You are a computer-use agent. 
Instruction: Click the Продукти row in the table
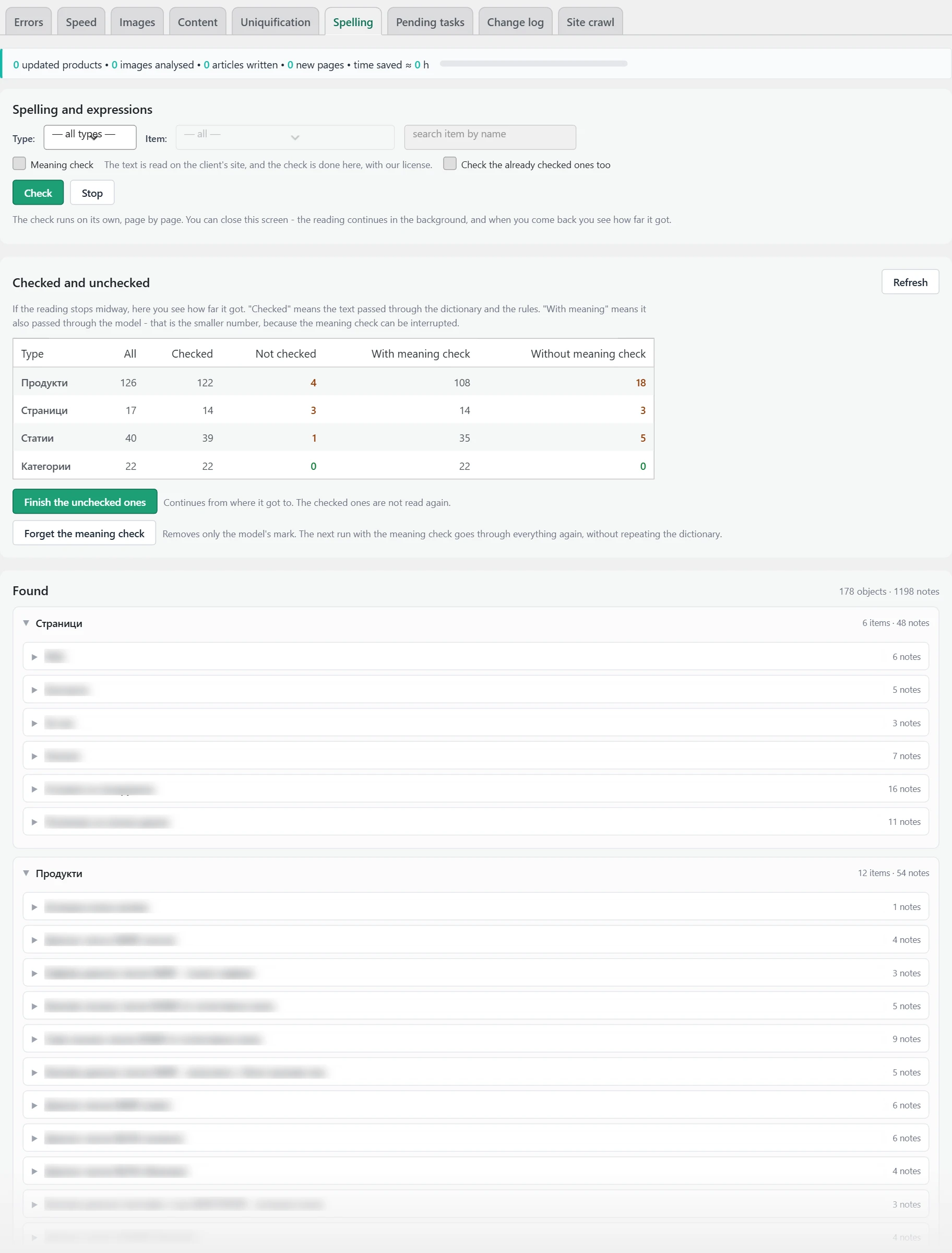click(333, 383)
